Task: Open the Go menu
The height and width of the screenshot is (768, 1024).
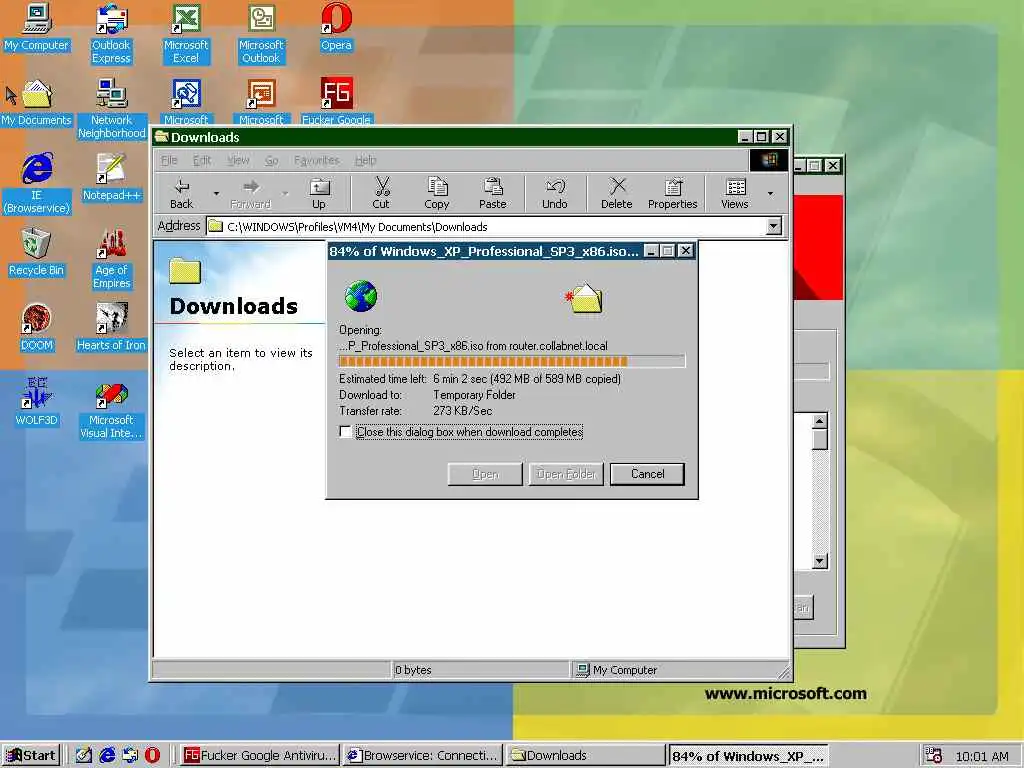Action: click(x=272, y=160)
